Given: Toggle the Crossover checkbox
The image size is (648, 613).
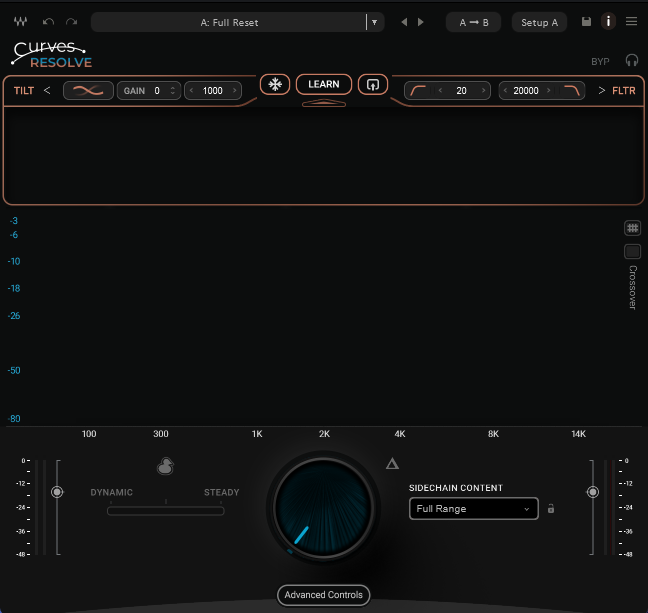Looking at the screenshot, I should 632,252.
